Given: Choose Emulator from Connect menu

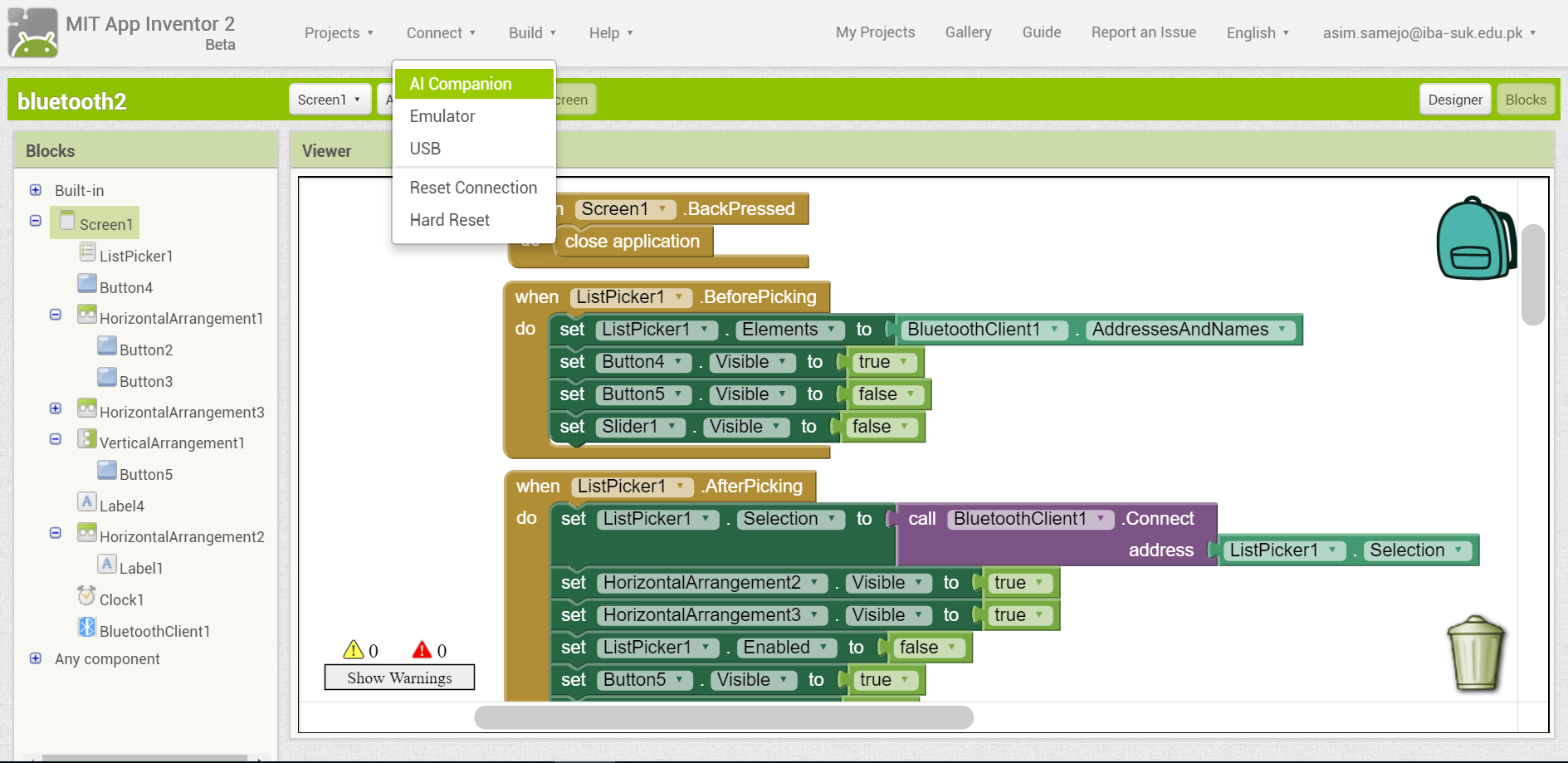Looking at the screenshot, I should (474, 116).
